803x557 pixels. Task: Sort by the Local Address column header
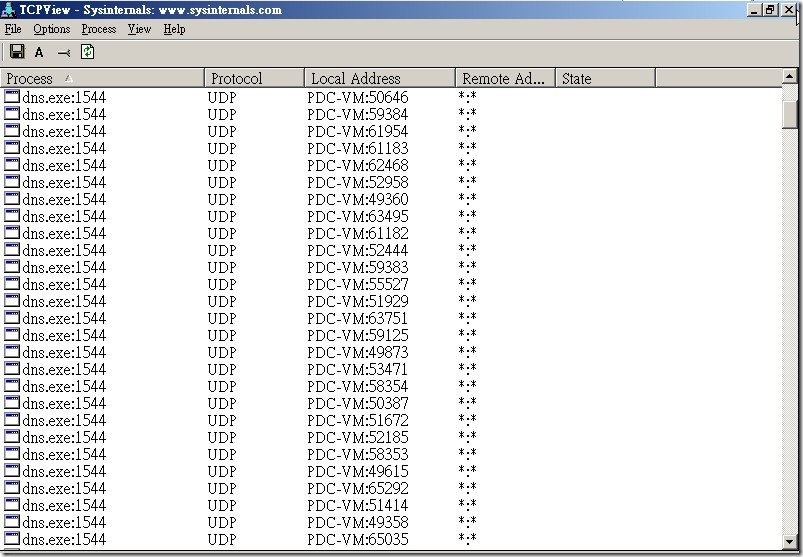click(380, 78)
